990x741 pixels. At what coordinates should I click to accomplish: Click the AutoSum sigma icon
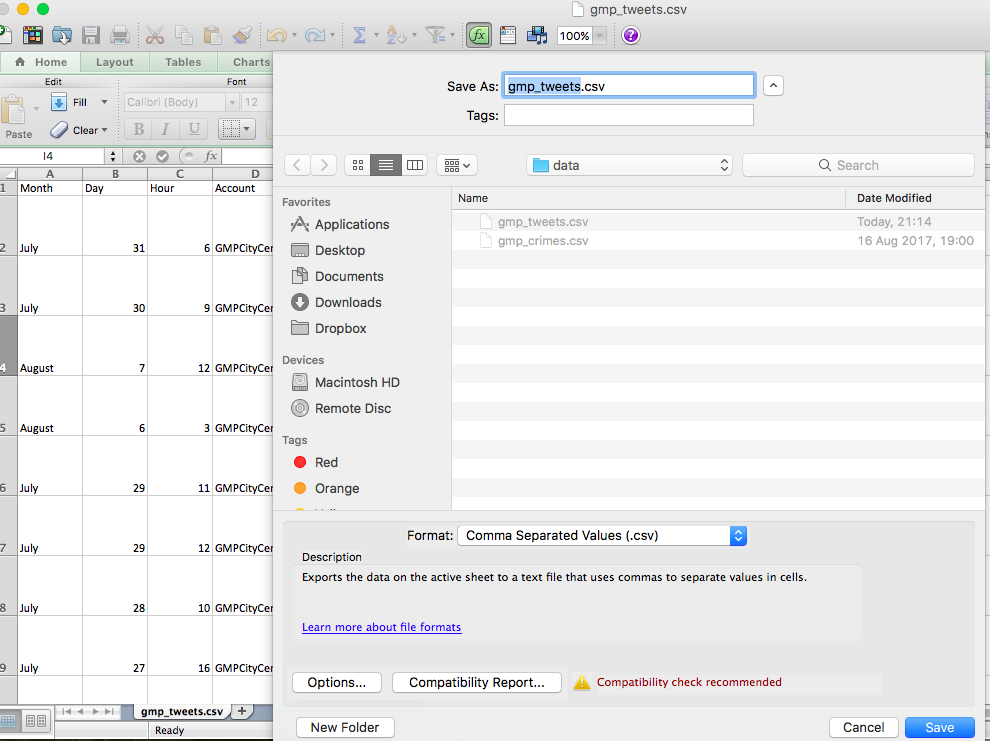359,36
